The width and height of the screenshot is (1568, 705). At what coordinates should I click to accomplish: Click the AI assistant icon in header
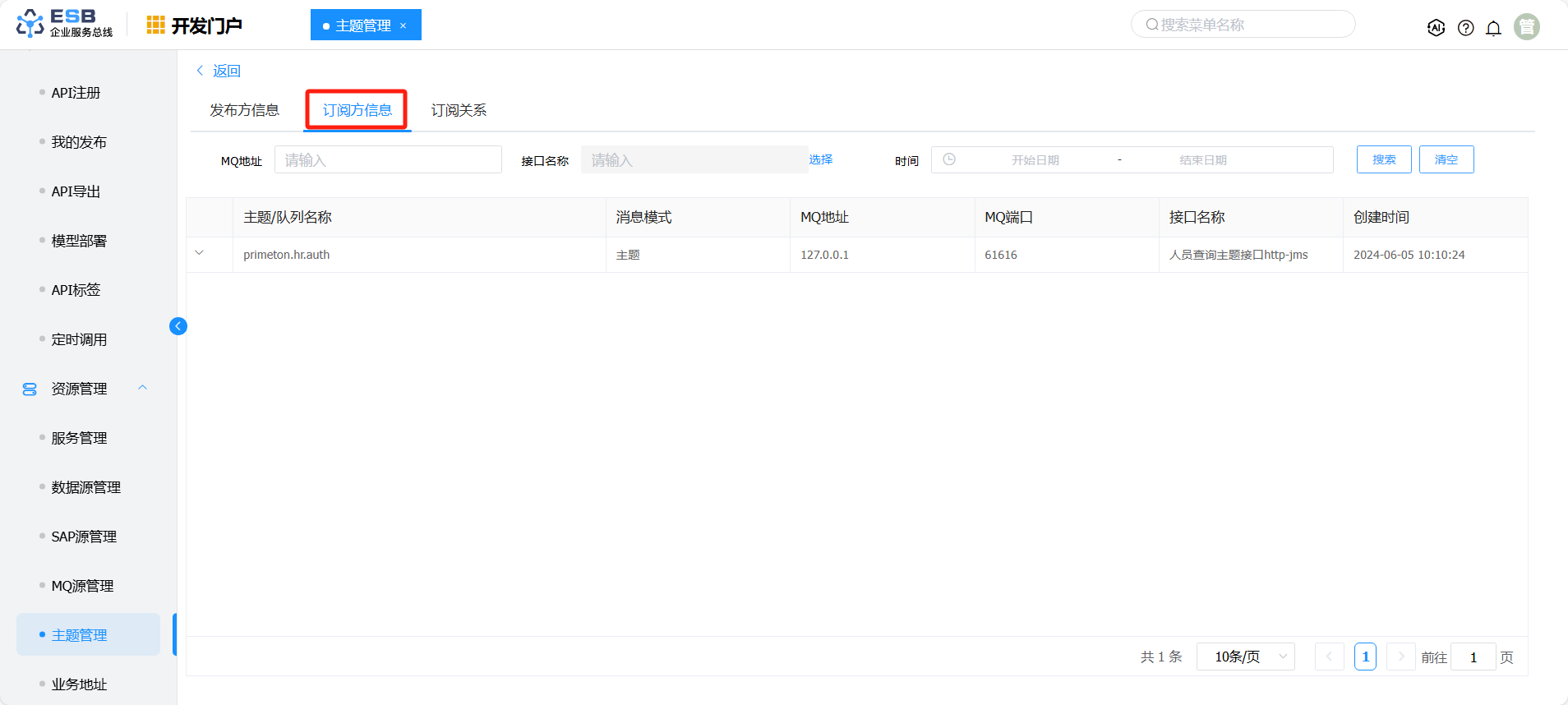coord(1436,28)
